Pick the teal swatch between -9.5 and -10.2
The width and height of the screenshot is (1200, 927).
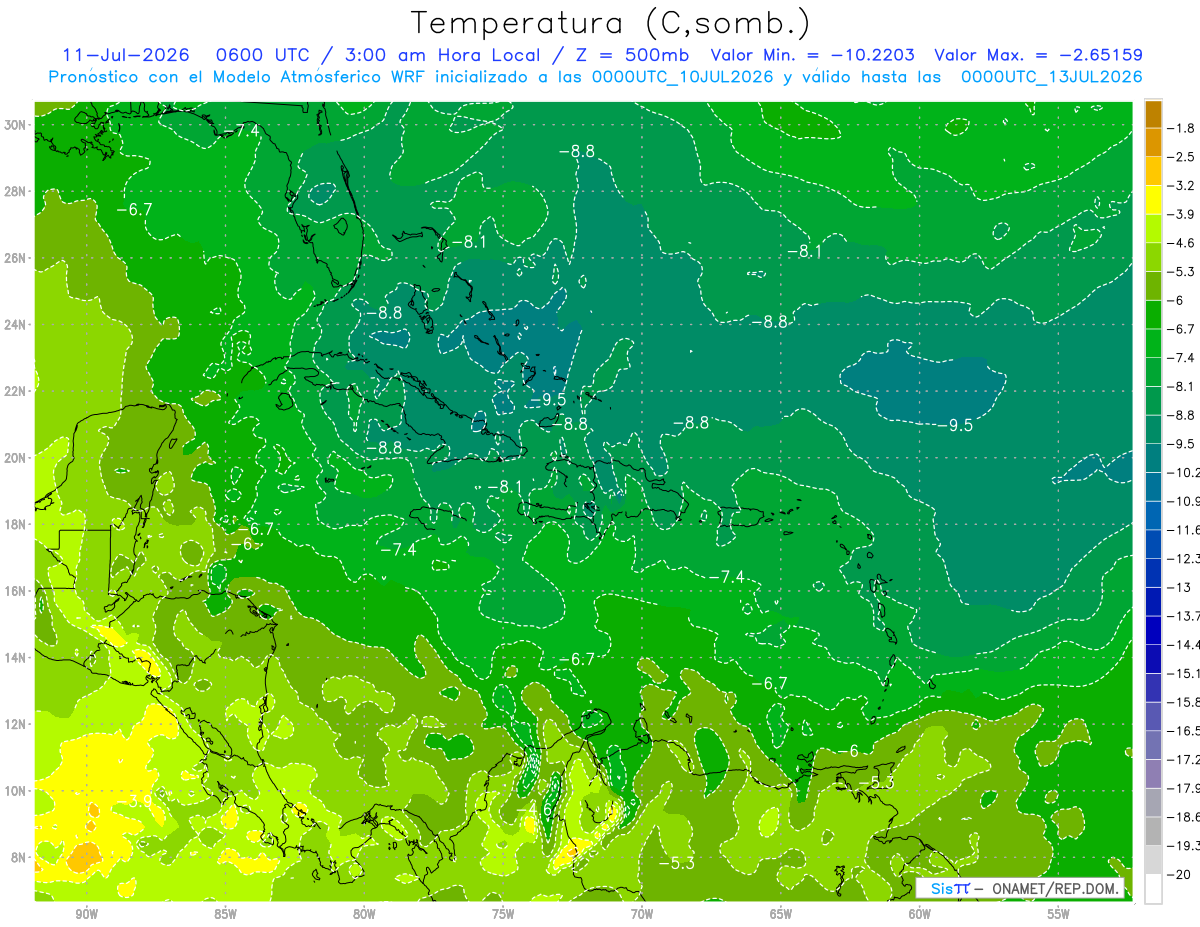1153,458
